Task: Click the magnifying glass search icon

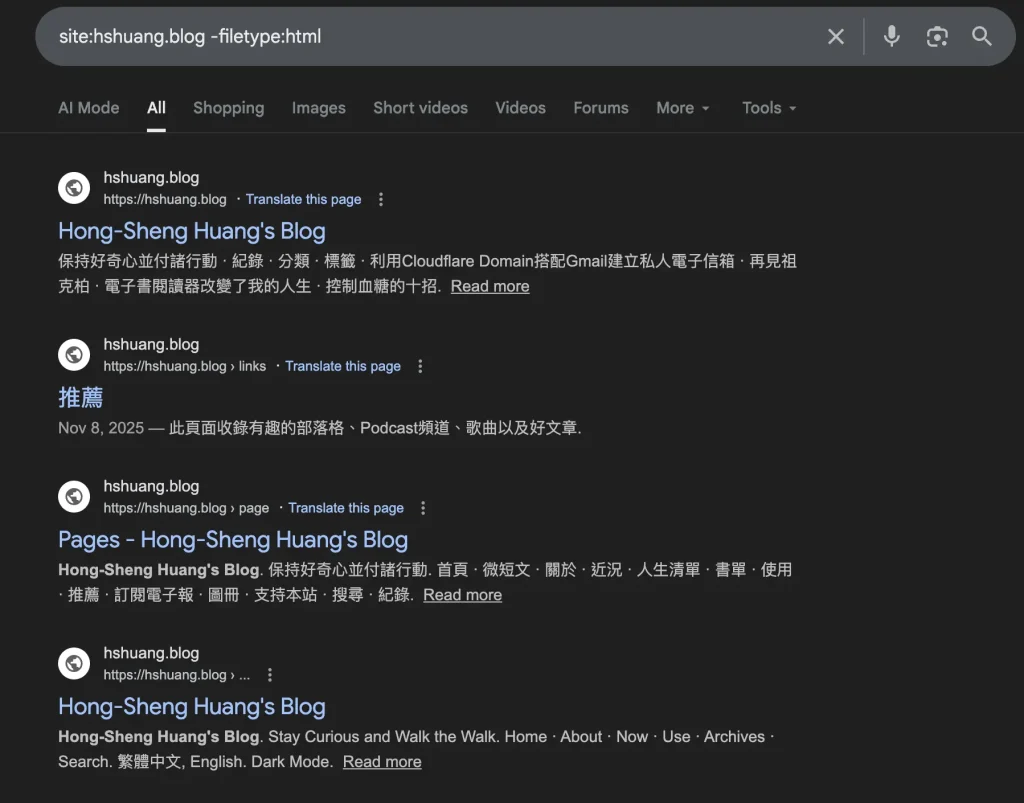Action: tap(982, 37)
